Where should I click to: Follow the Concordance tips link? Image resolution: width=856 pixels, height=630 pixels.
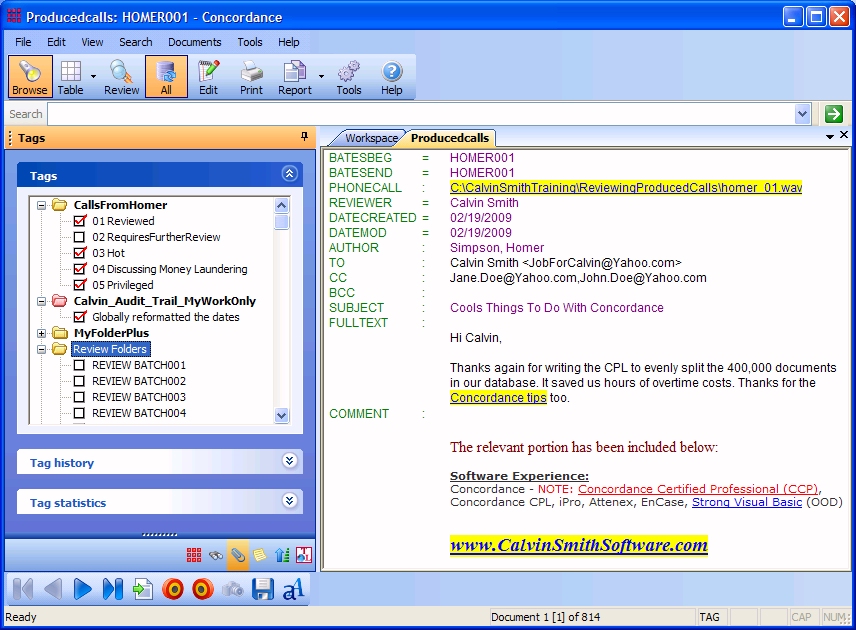498,397
